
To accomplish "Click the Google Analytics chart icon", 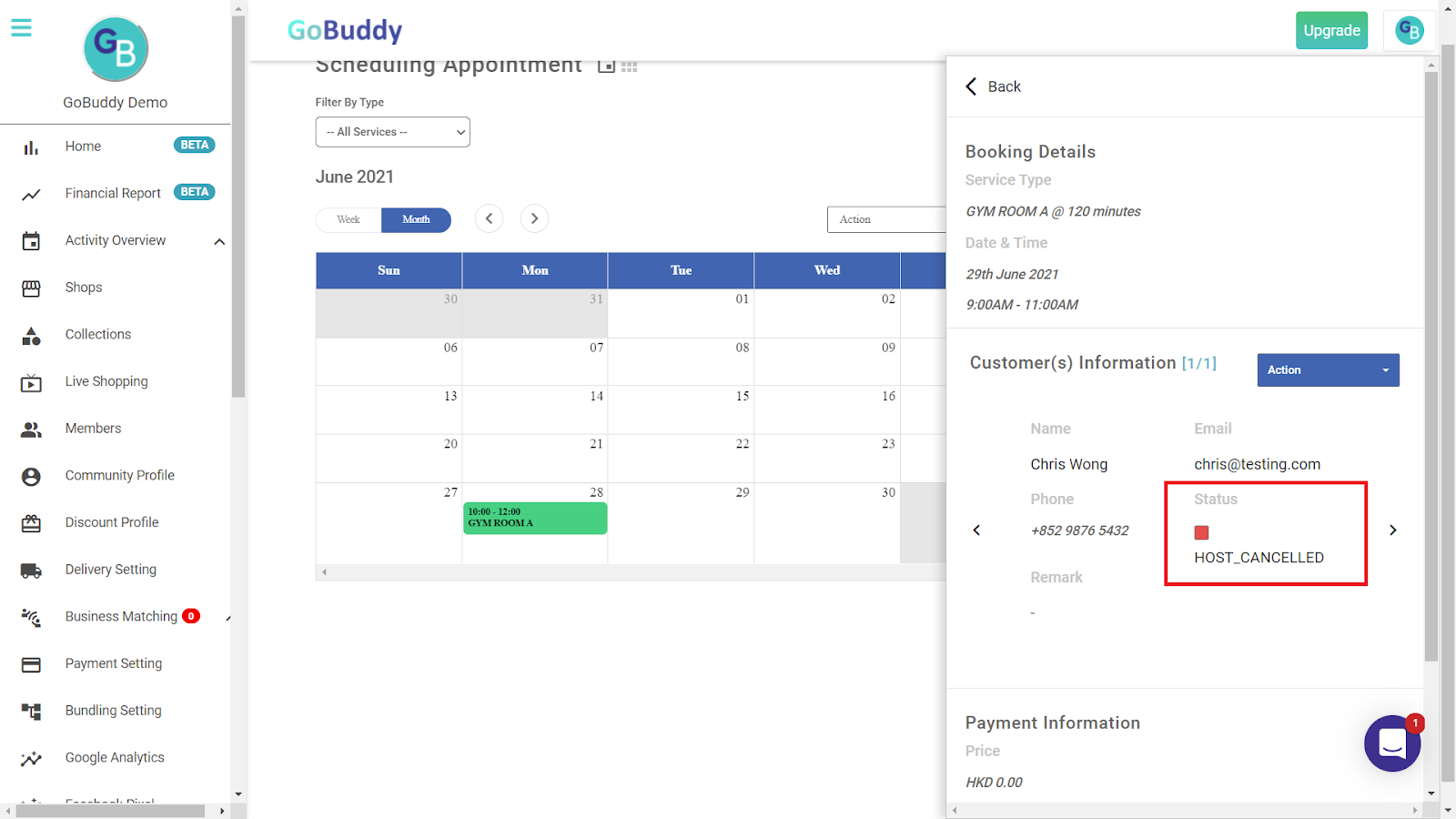I will point(31,759).
